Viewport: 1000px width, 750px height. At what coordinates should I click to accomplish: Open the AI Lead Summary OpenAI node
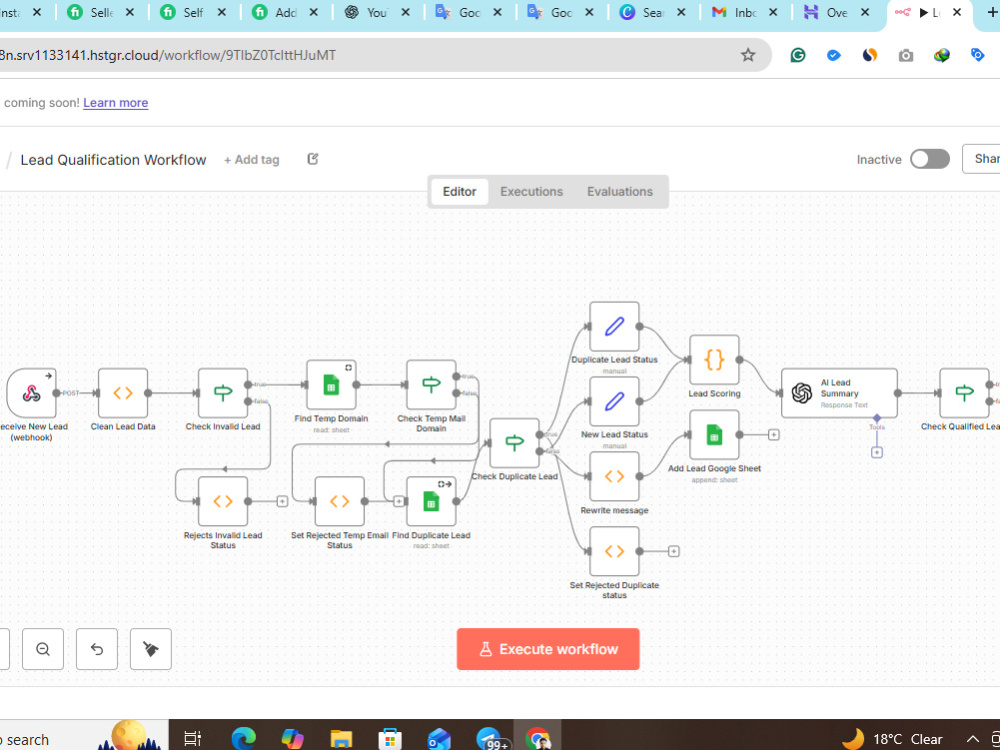[x=839, y=393]
